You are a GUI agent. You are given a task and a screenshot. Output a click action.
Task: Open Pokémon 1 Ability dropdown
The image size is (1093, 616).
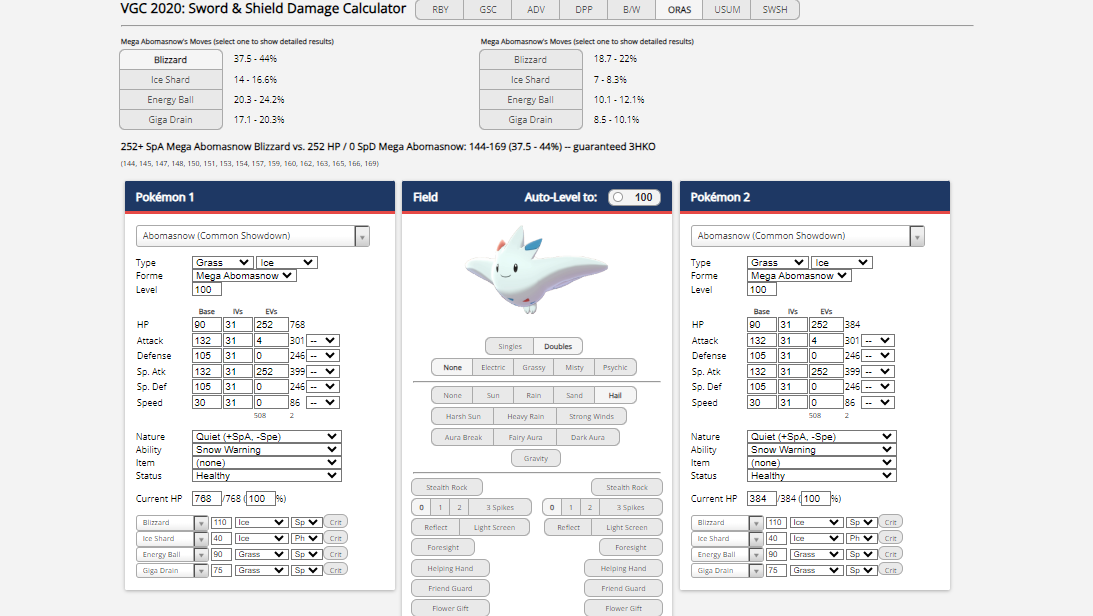point(266,450)
